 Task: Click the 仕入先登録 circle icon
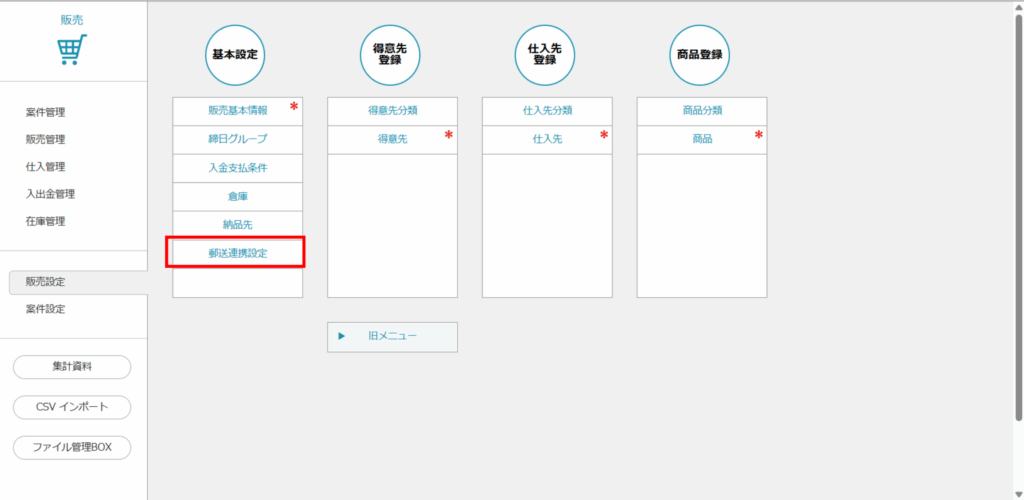pos(545,55)
